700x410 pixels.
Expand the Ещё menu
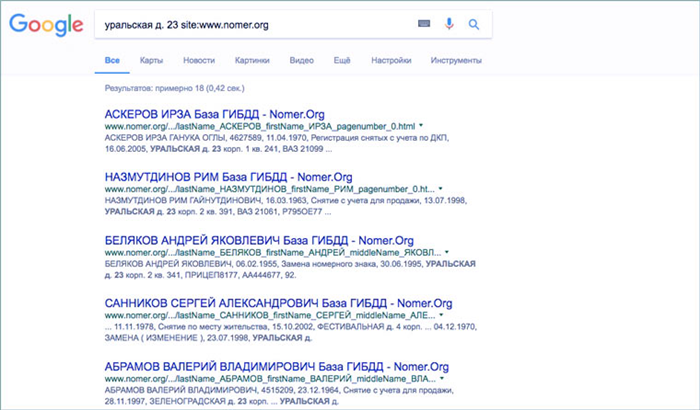(342, 60)
